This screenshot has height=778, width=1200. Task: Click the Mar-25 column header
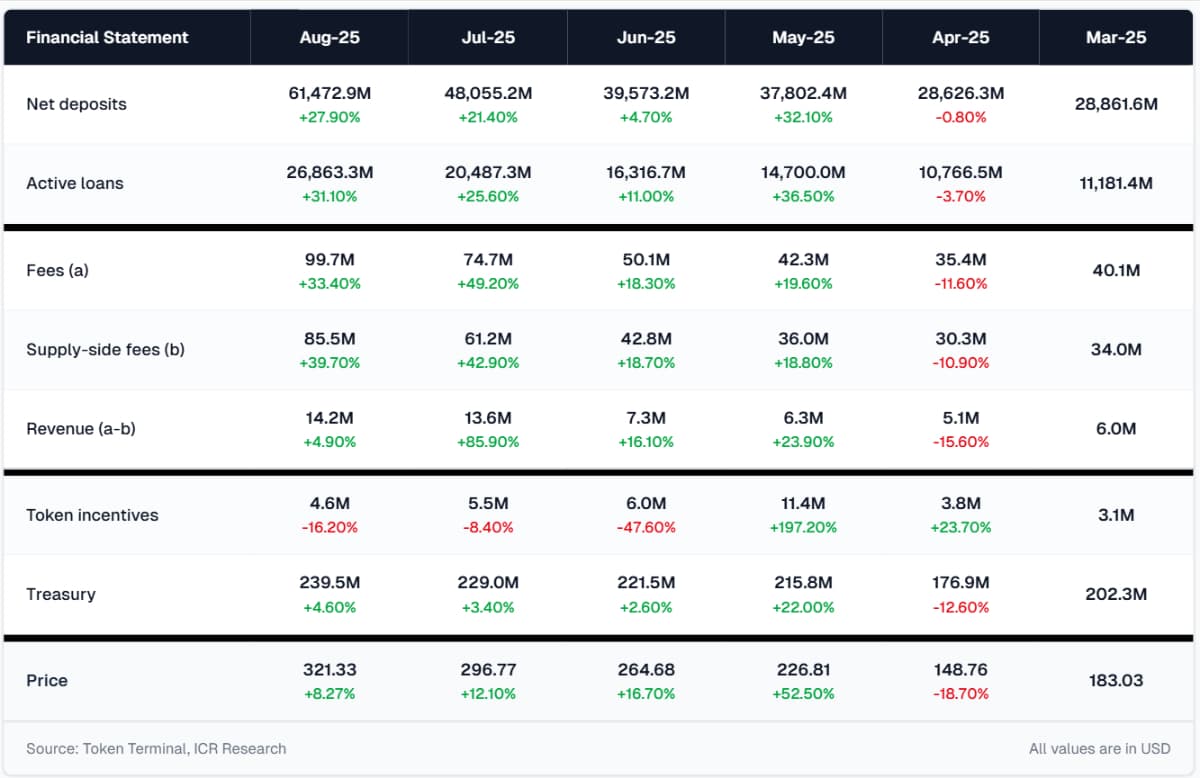pos(1116,37)
